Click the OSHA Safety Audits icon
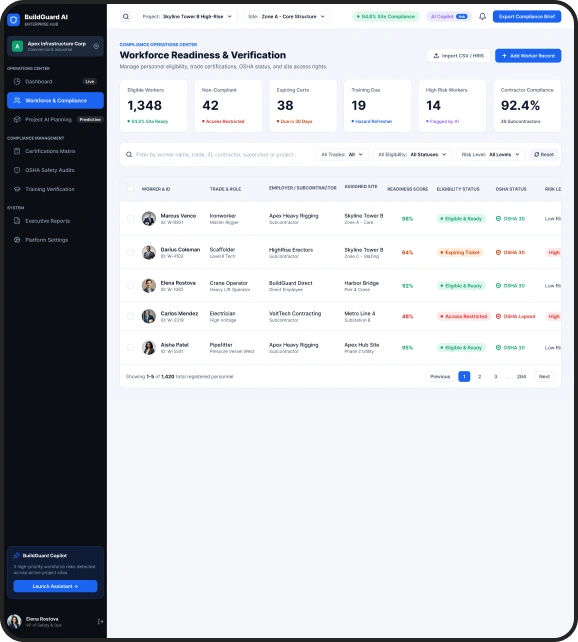Viewport: 578px width, 642px height. [17, 170]
